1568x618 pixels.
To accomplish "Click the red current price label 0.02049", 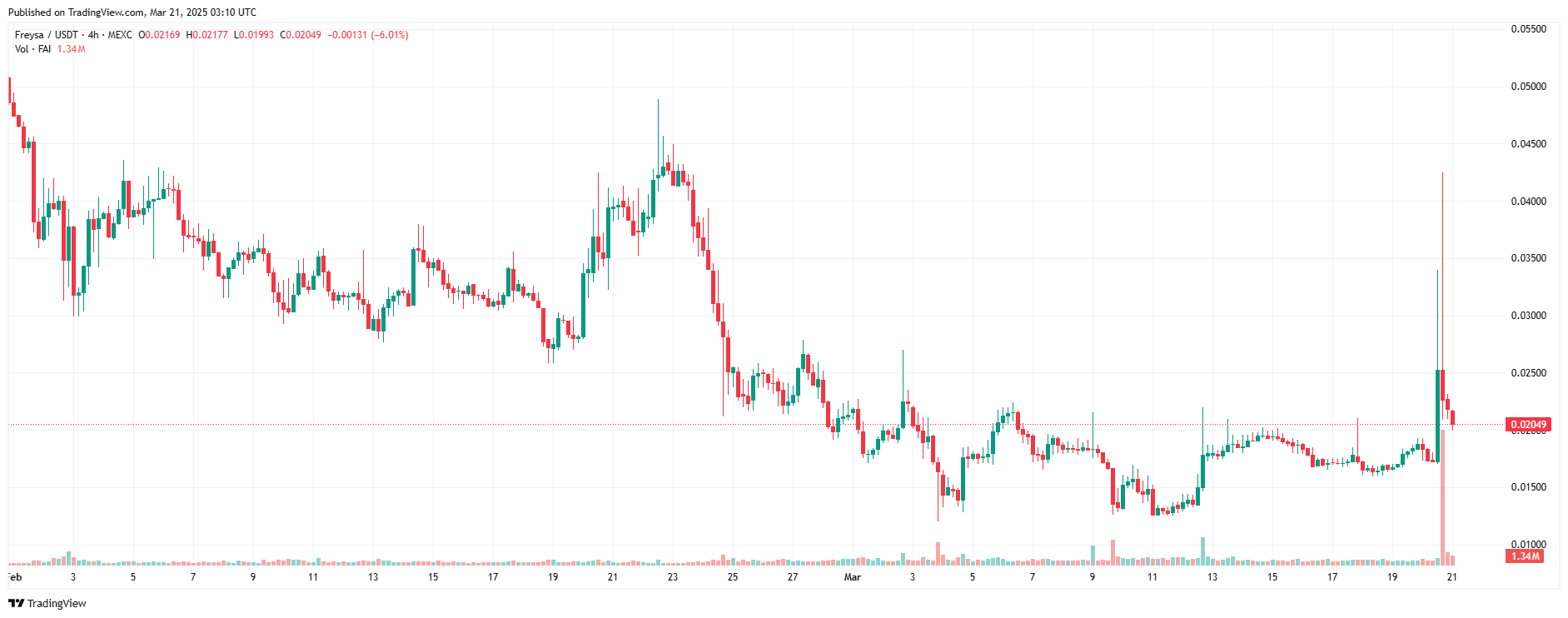I will [x=1528, y=425].
